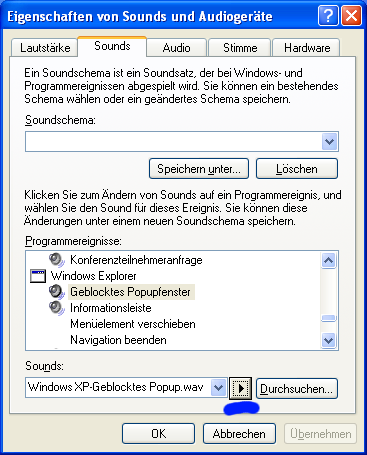The image size is (367, 455).
Task: Click the Speichern unter button
Action: [x=199, y=169]
